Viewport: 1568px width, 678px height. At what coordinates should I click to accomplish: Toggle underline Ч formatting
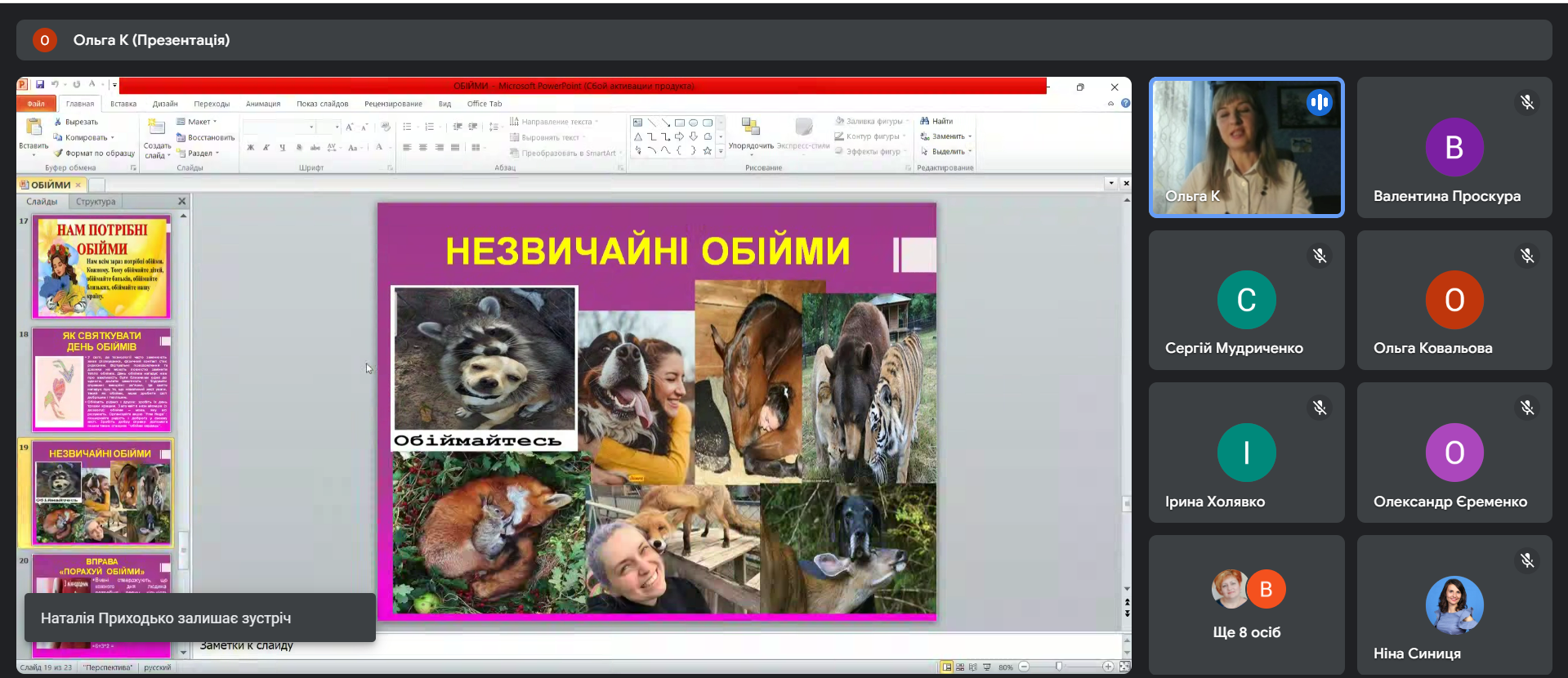coord(283,148)
